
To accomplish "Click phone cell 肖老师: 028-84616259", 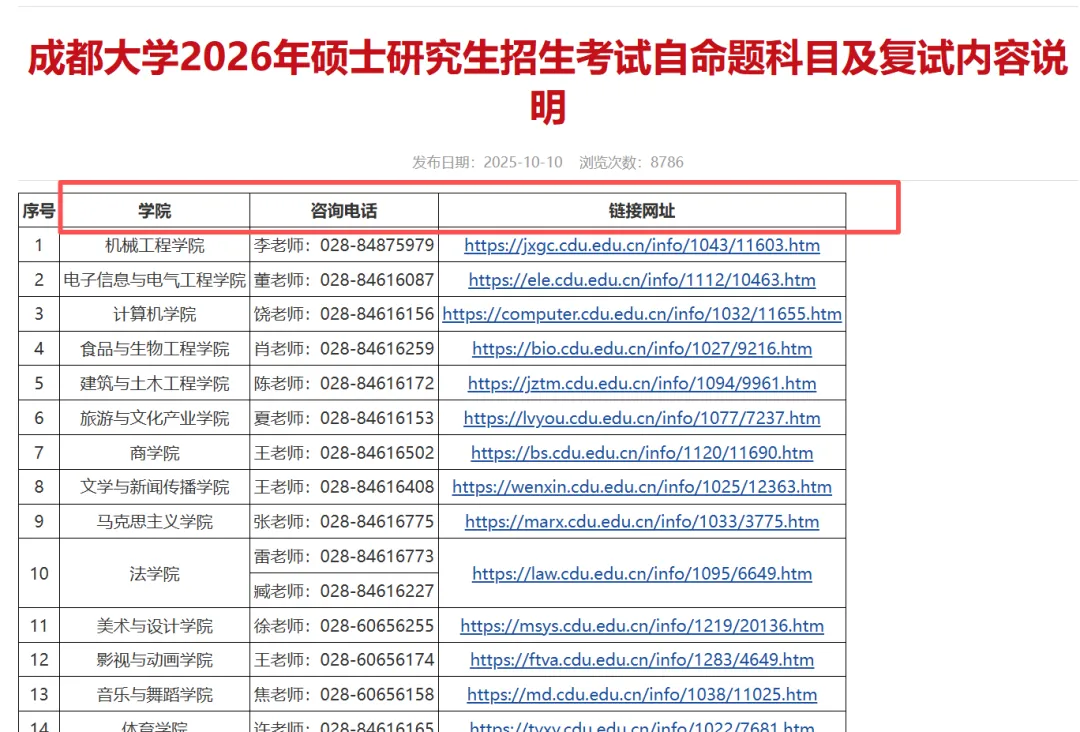I will (x=344, y=348).
